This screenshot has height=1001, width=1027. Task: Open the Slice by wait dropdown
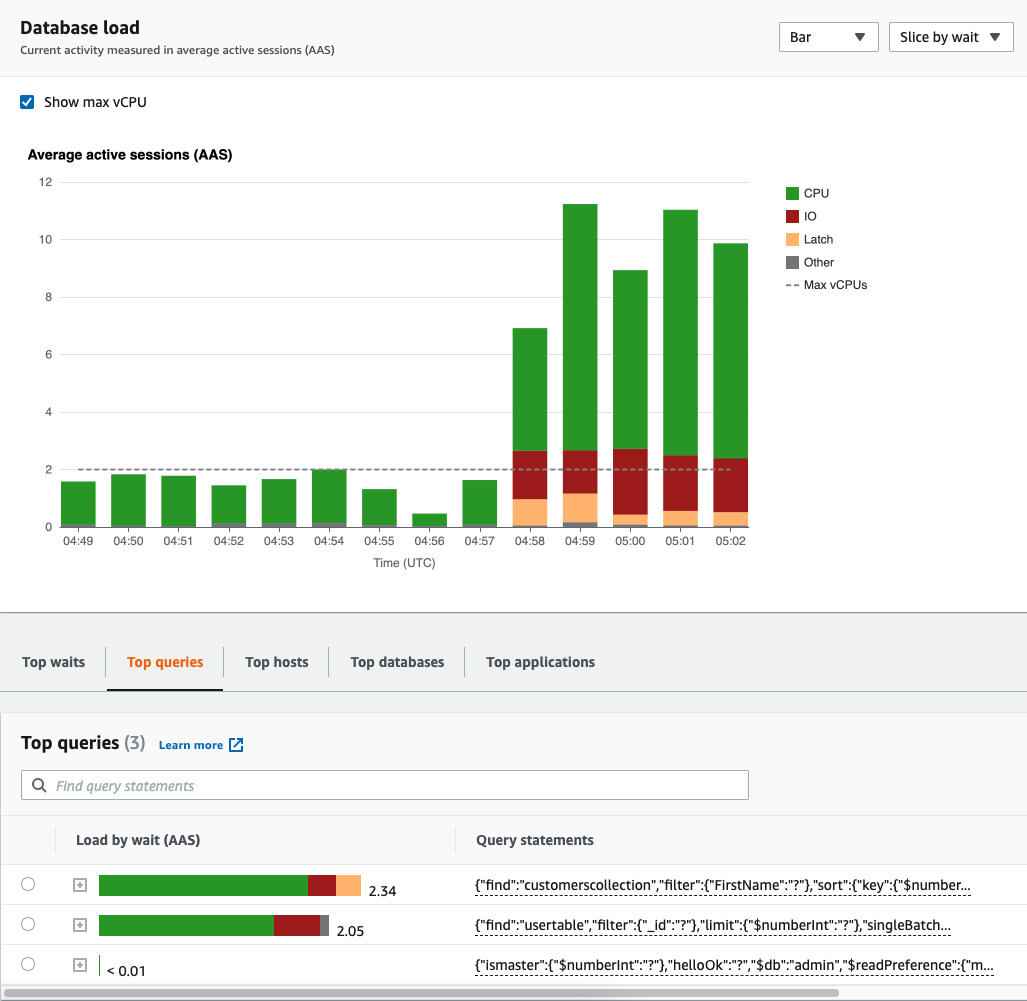pyautogui.click(x=951, y=36)
